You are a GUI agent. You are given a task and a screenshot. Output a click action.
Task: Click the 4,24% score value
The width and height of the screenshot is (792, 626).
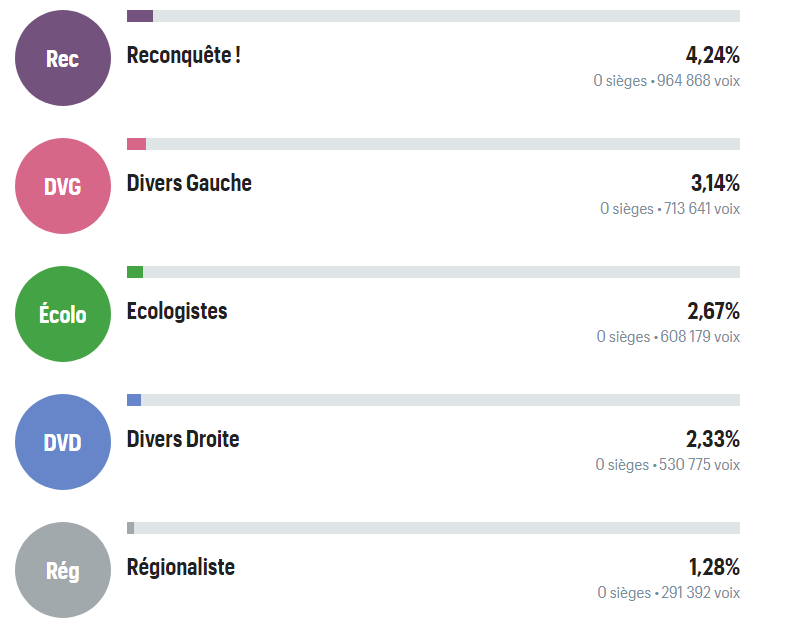(x=712, y=55)
